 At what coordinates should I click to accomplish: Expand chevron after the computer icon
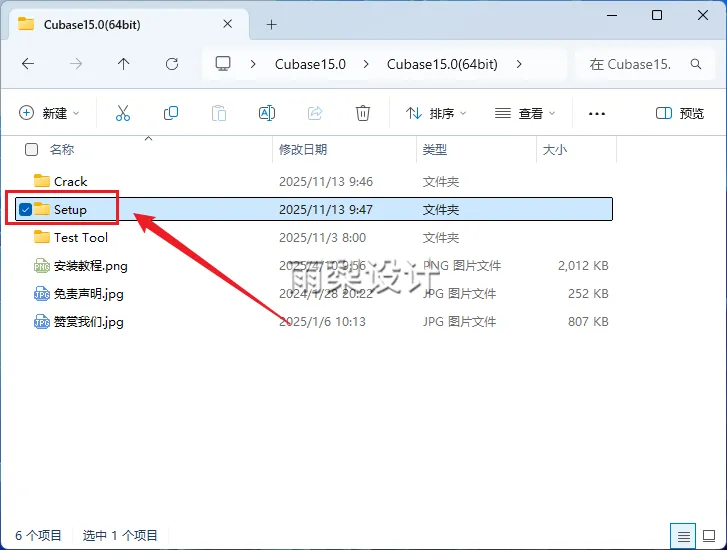coord(253,64)
